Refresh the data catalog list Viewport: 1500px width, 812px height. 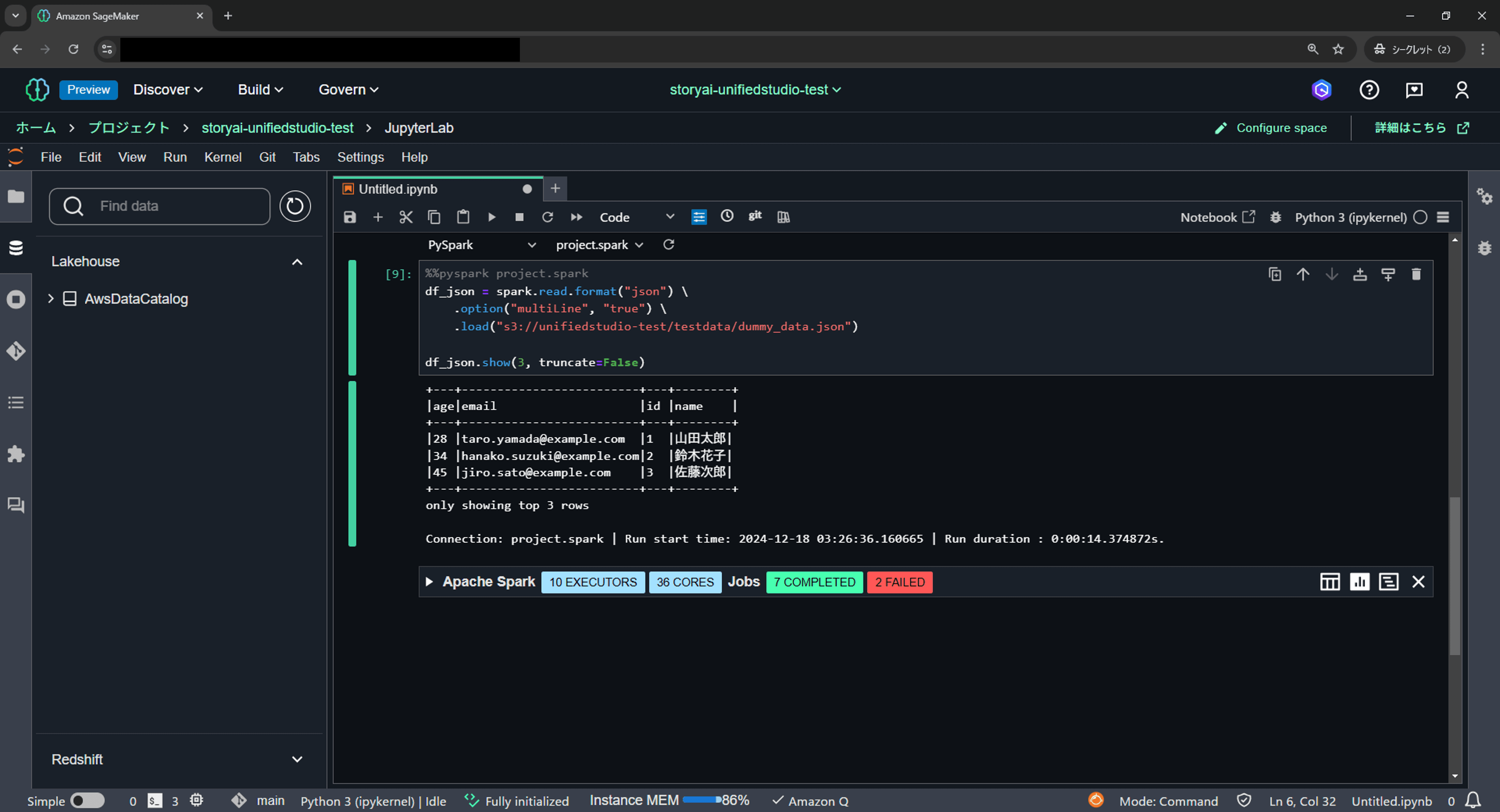(295, 206)
